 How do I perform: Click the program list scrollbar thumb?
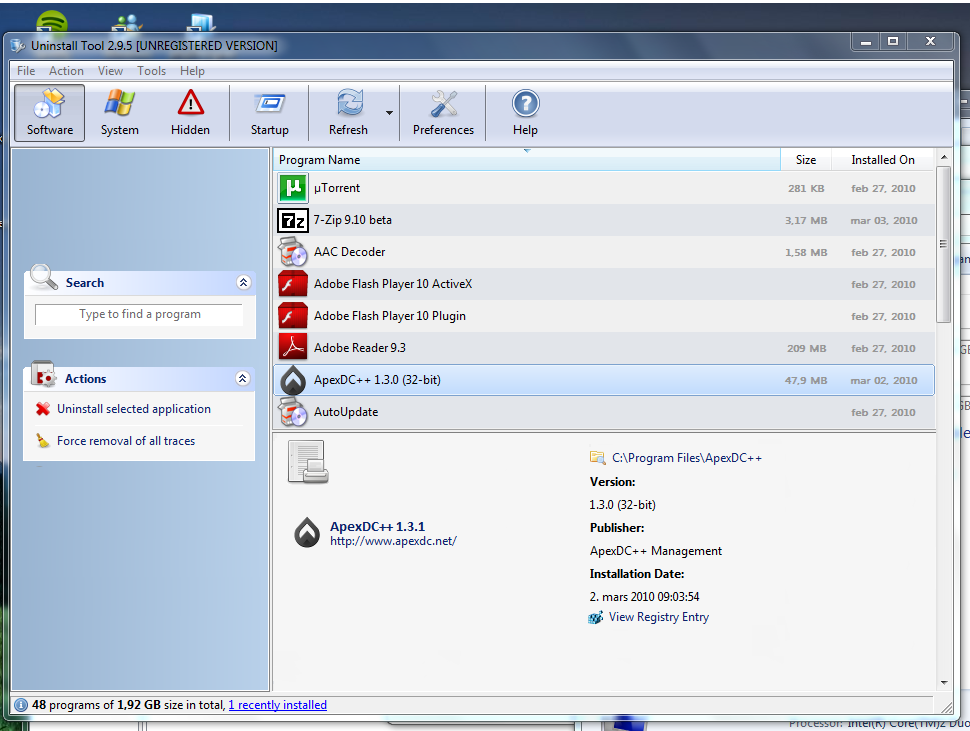coord(943,244)
